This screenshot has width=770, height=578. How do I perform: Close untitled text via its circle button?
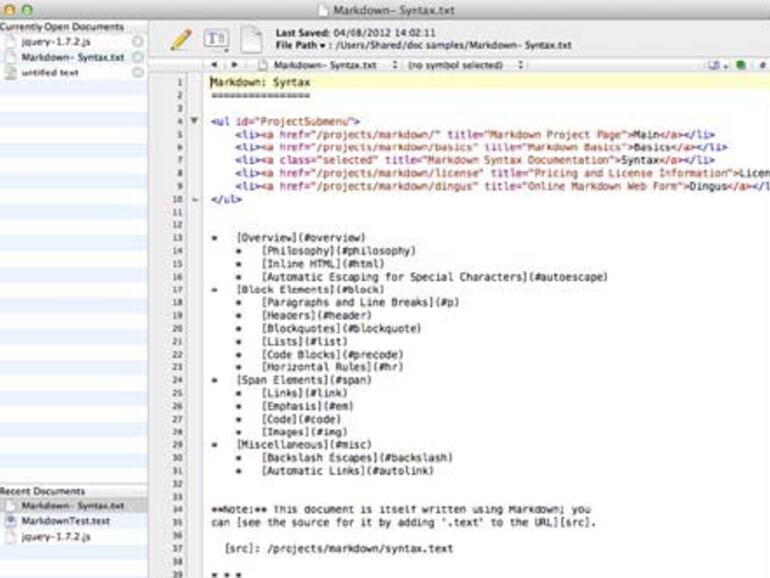pos(137,72)
